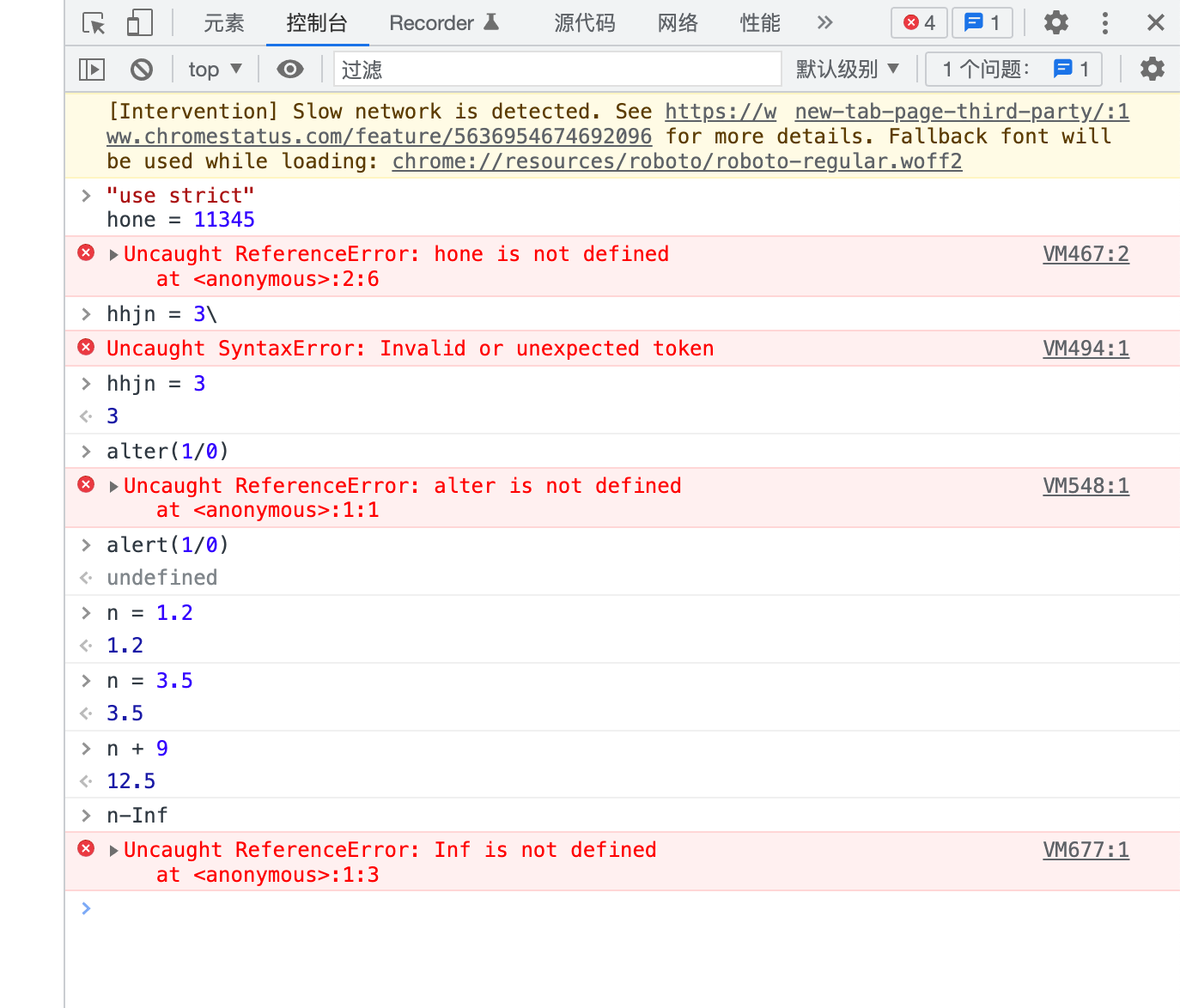
Task: Show more tabs with the double chevron
Action: [x=825, y=23]
